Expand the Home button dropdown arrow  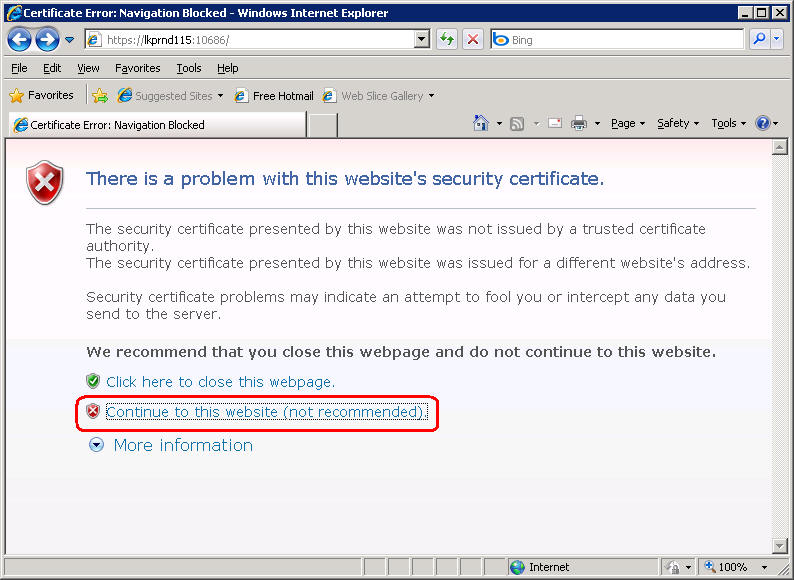pos(499,123)
